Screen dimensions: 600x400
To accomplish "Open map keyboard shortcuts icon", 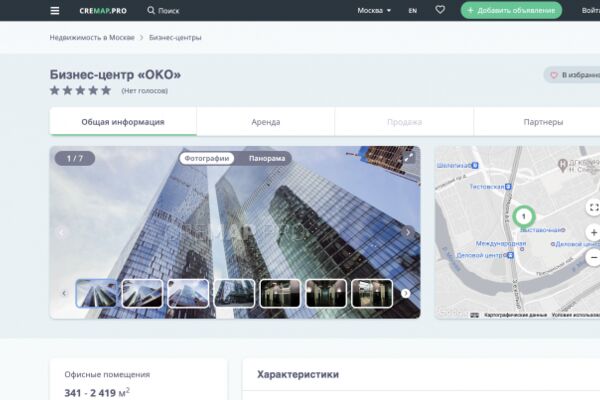I will click(x=474, y=315).
